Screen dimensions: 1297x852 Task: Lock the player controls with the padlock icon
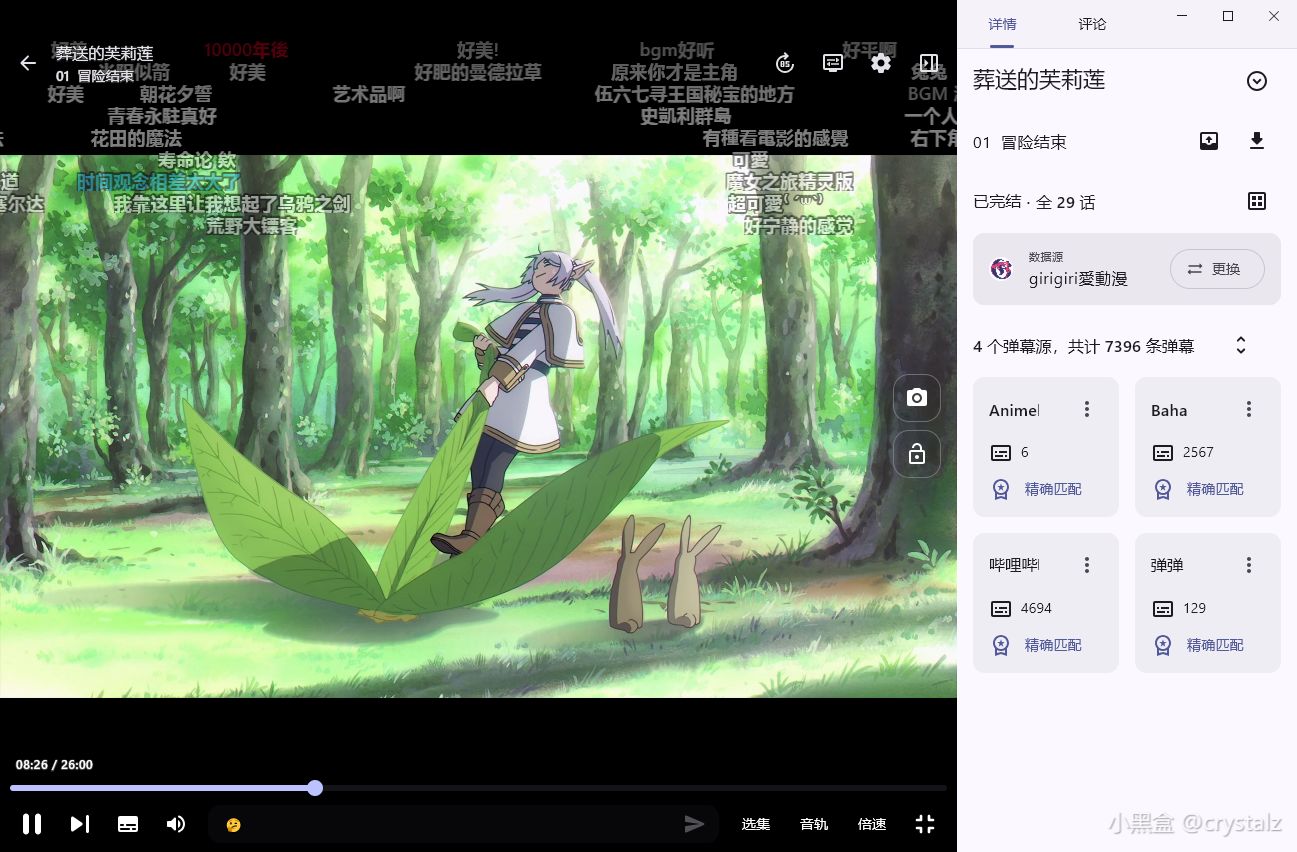click(917, 455)
